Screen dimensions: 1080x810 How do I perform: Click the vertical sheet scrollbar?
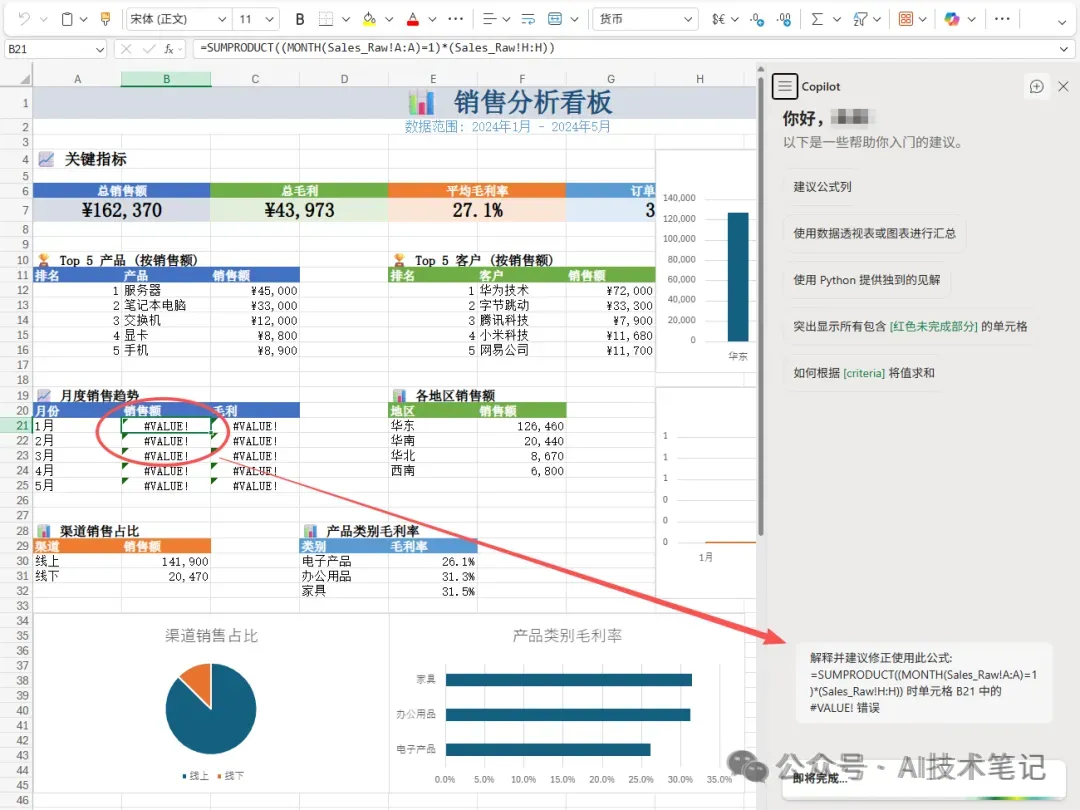coord(760,307)
